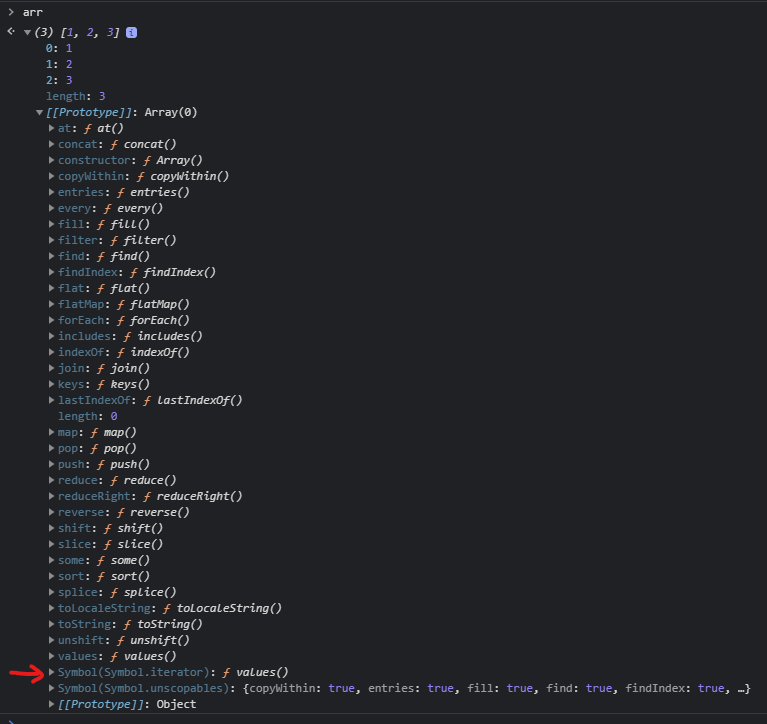
Task: Expand the forEach function entry
Action: (51, 320)
